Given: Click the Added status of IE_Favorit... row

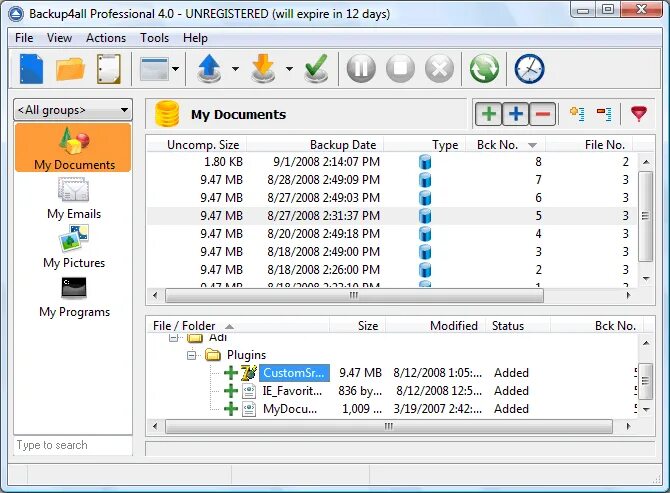Looking at the screenshot, I should coord(511,391).
